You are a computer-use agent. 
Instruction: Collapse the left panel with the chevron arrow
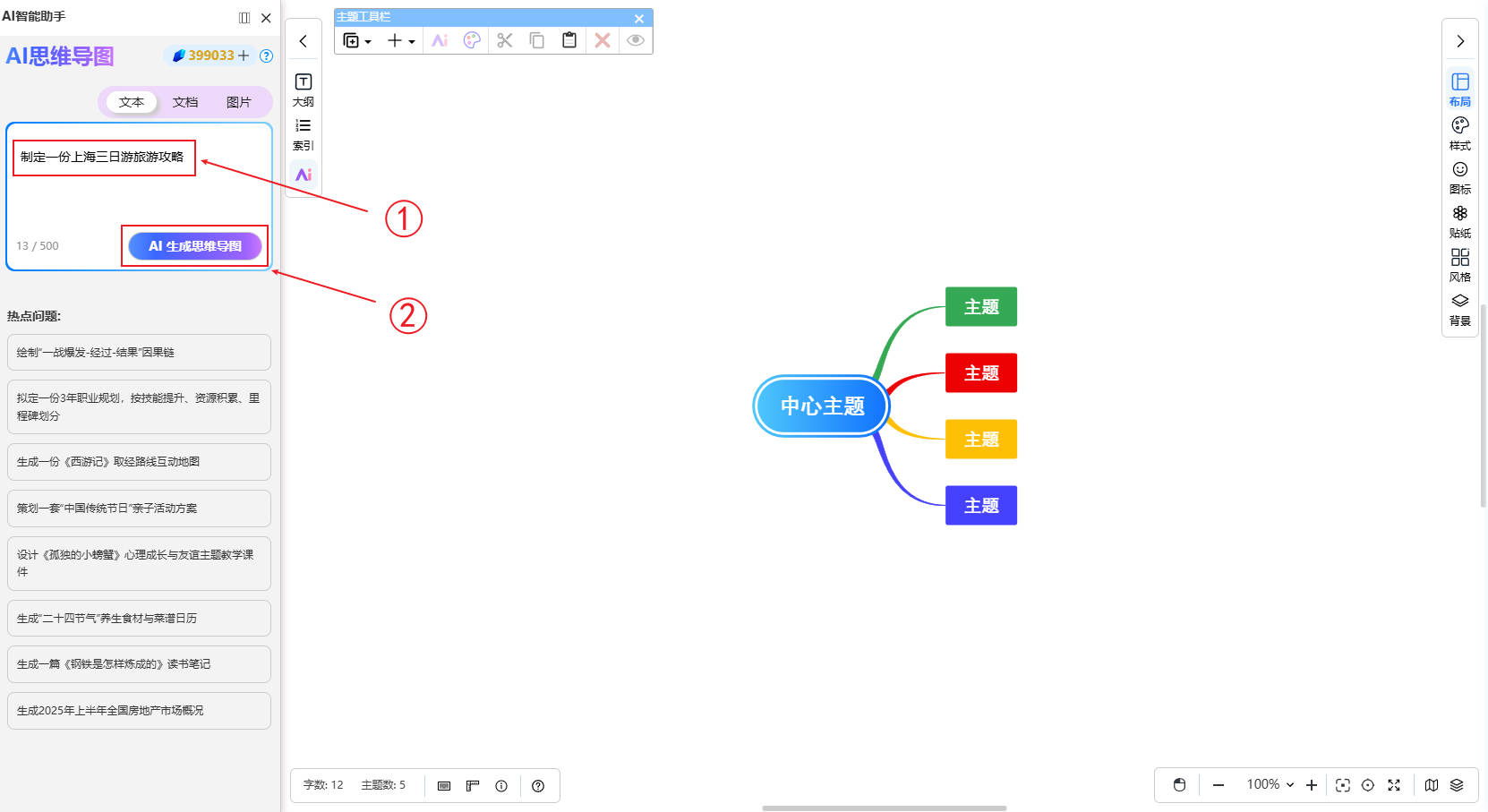point(304,41)
